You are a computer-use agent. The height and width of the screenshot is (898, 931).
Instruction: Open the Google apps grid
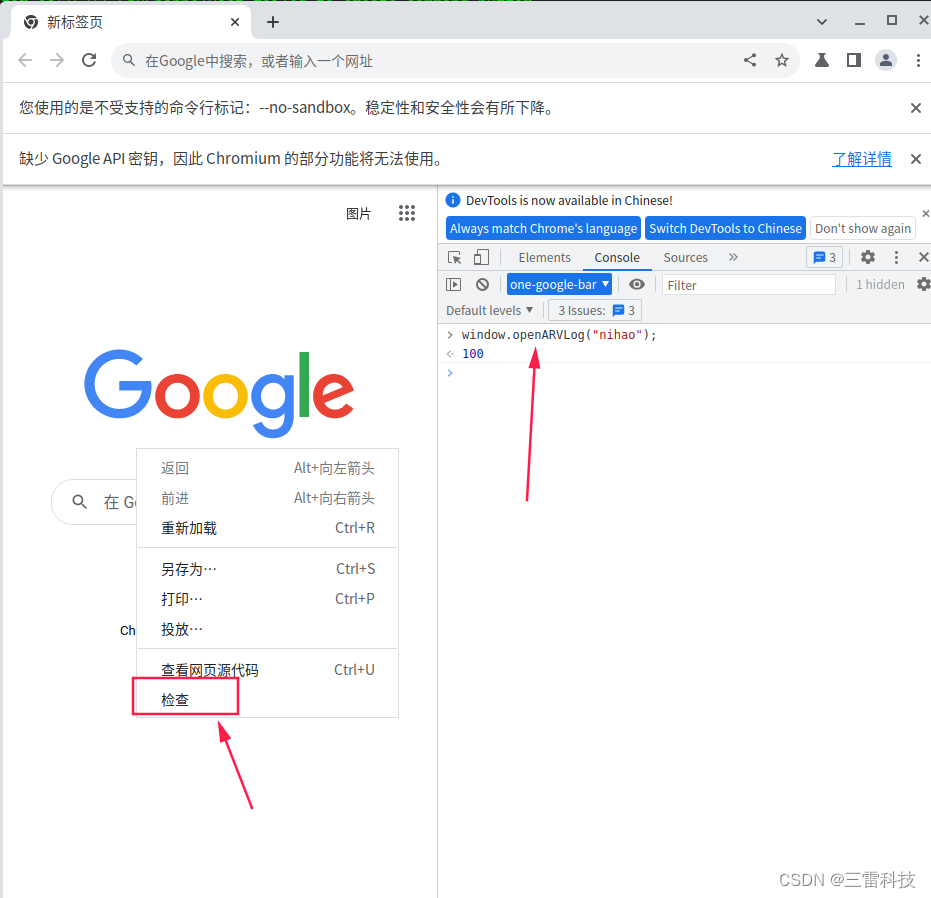[407, 213]
